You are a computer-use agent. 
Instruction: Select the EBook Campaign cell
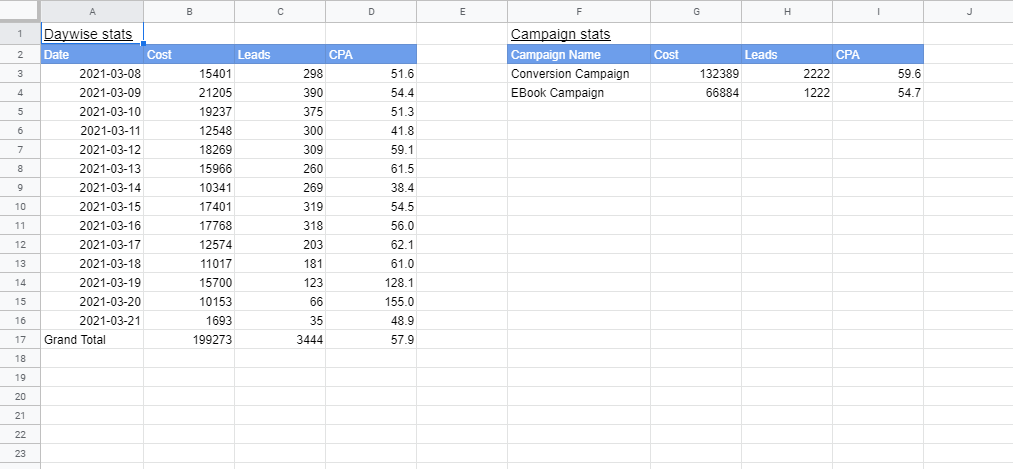point(579,92)
